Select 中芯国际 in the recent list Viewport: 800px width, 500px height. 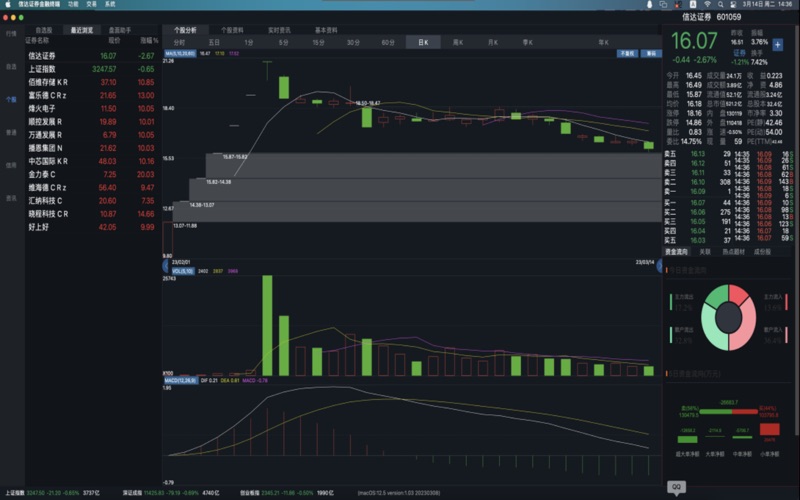coord(93,161)
